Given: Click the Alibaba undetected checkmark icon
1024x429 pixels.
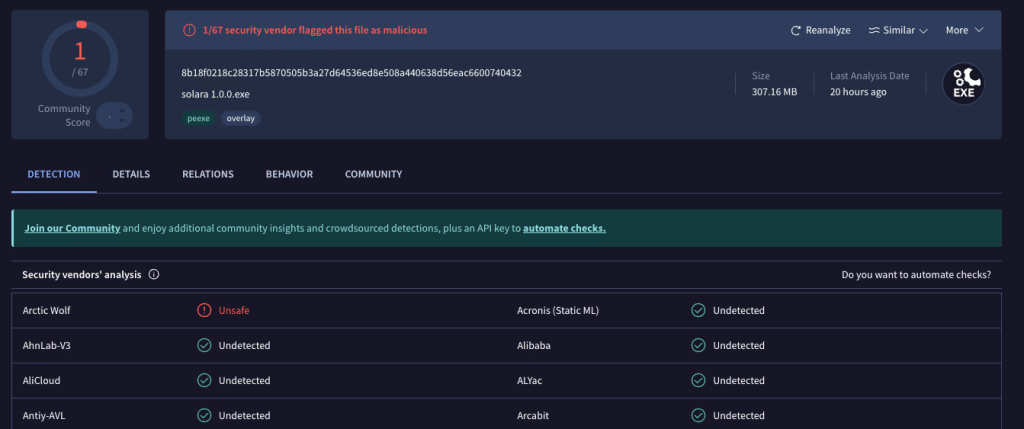Looking at the screenshot, I should pos(698,345).
